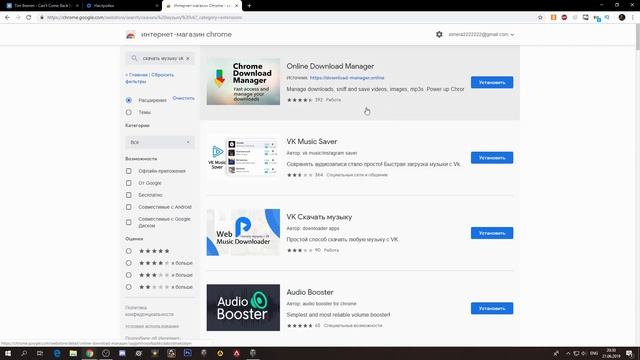This screenshot has width=640, height=360.
Task: Install the VK Music Saver extension
Action: point(492,158)
